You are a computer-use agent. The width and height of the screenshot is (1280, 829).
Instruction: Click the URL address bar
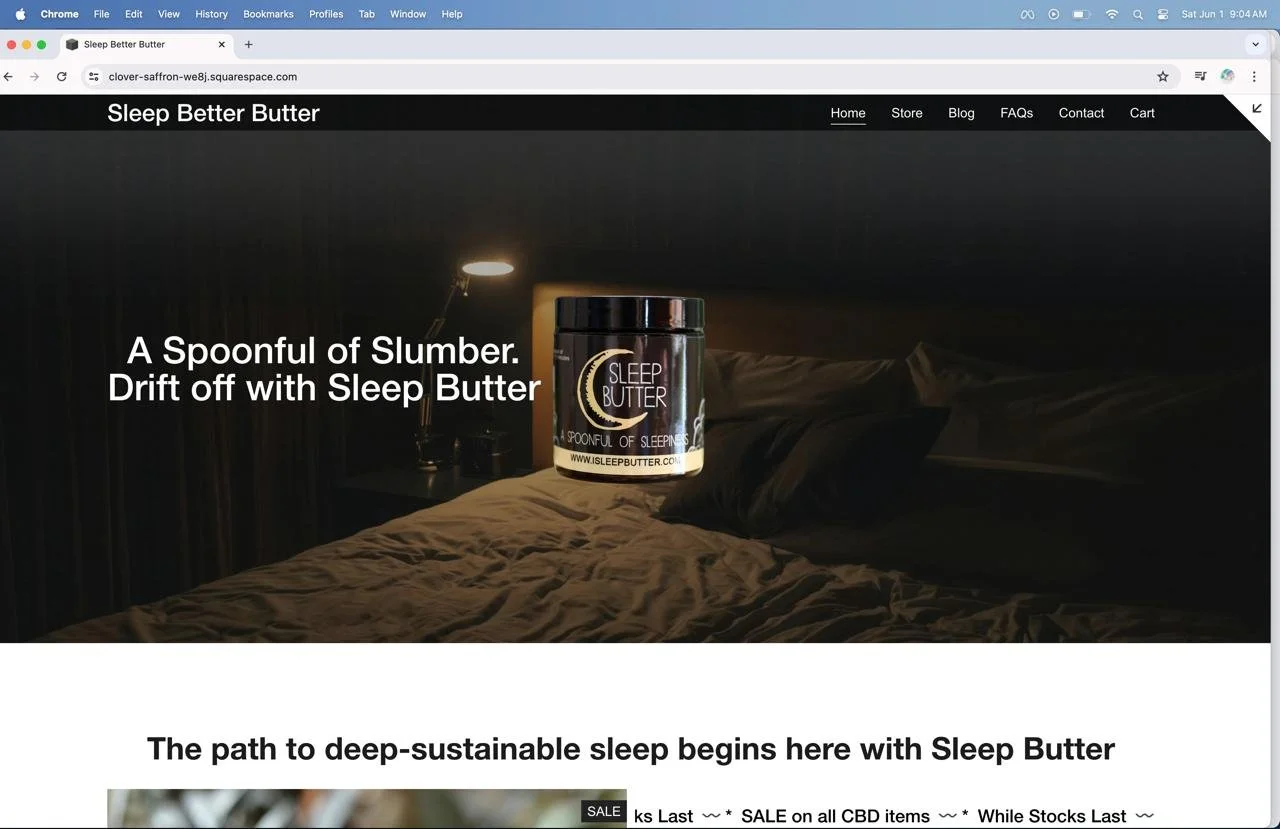[630, 76]
